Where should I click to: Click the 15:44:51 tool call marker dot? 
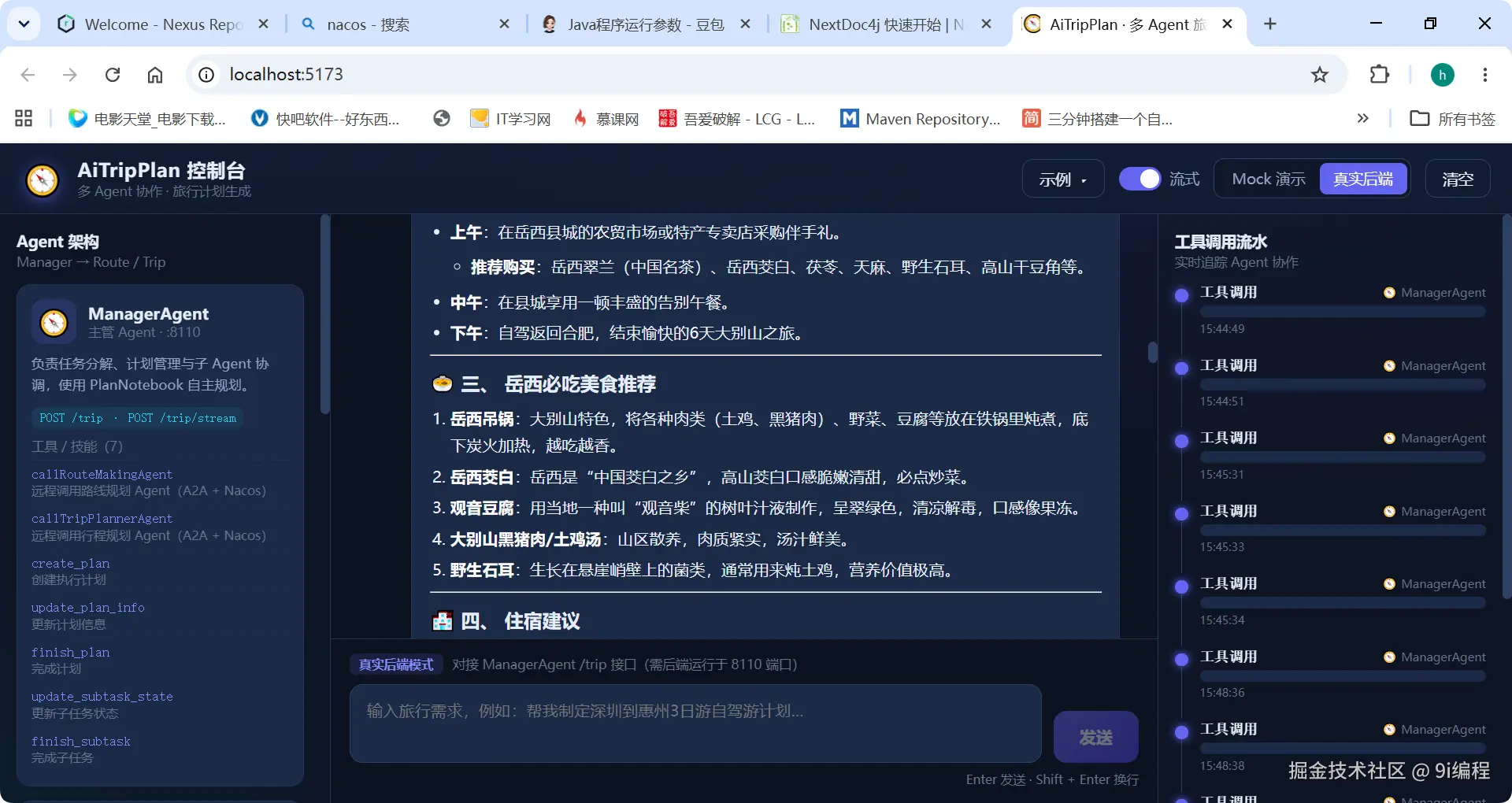click(x=1181, y=368)
